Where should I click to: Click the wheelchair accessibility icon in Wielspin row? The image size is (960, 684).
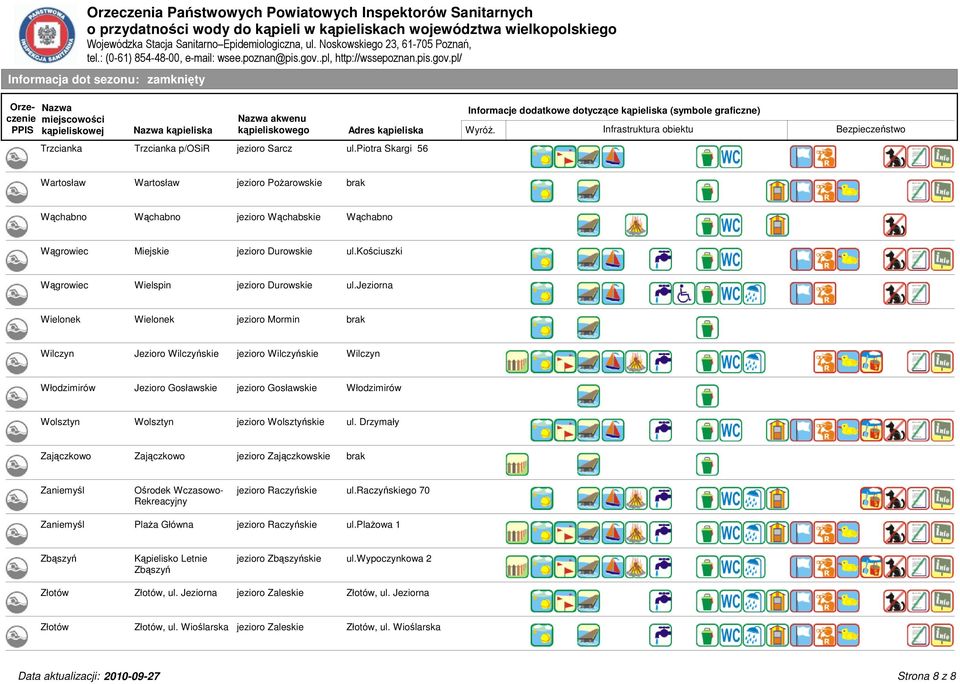click(683, 294)
